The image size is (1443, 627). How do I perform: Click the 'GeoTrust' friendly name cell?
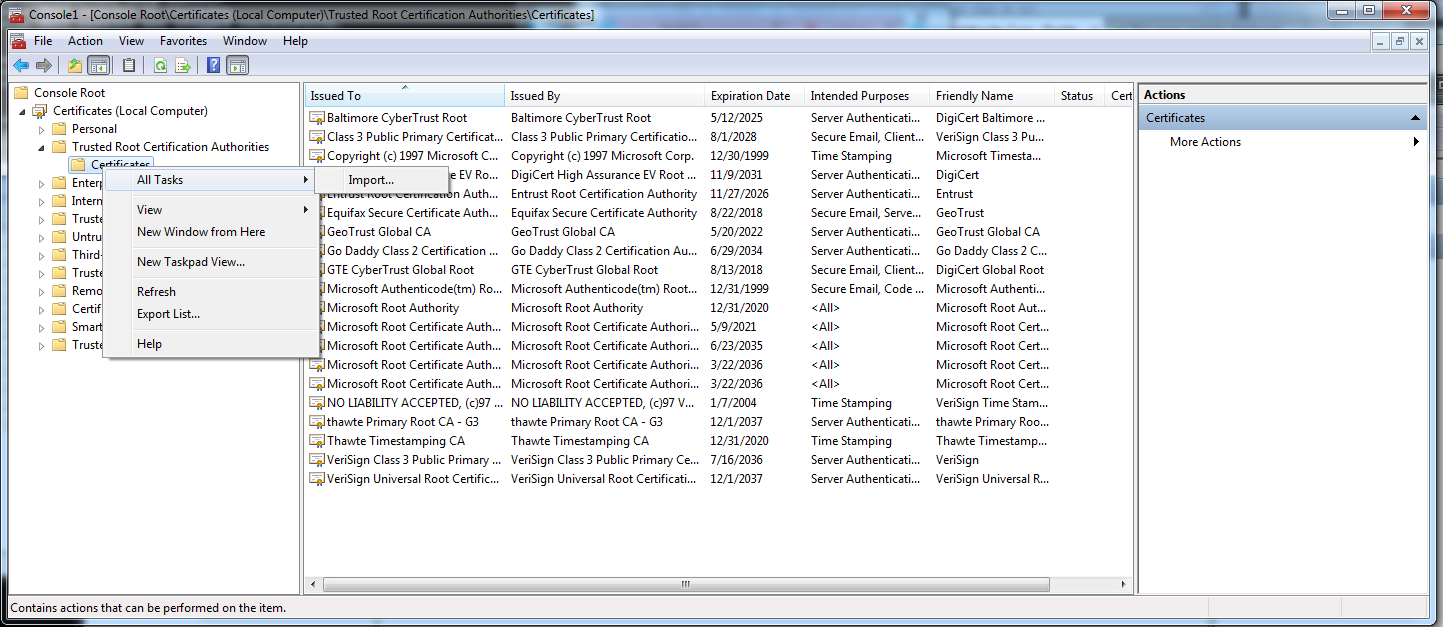pyautogui.click(x=960, y=213)
